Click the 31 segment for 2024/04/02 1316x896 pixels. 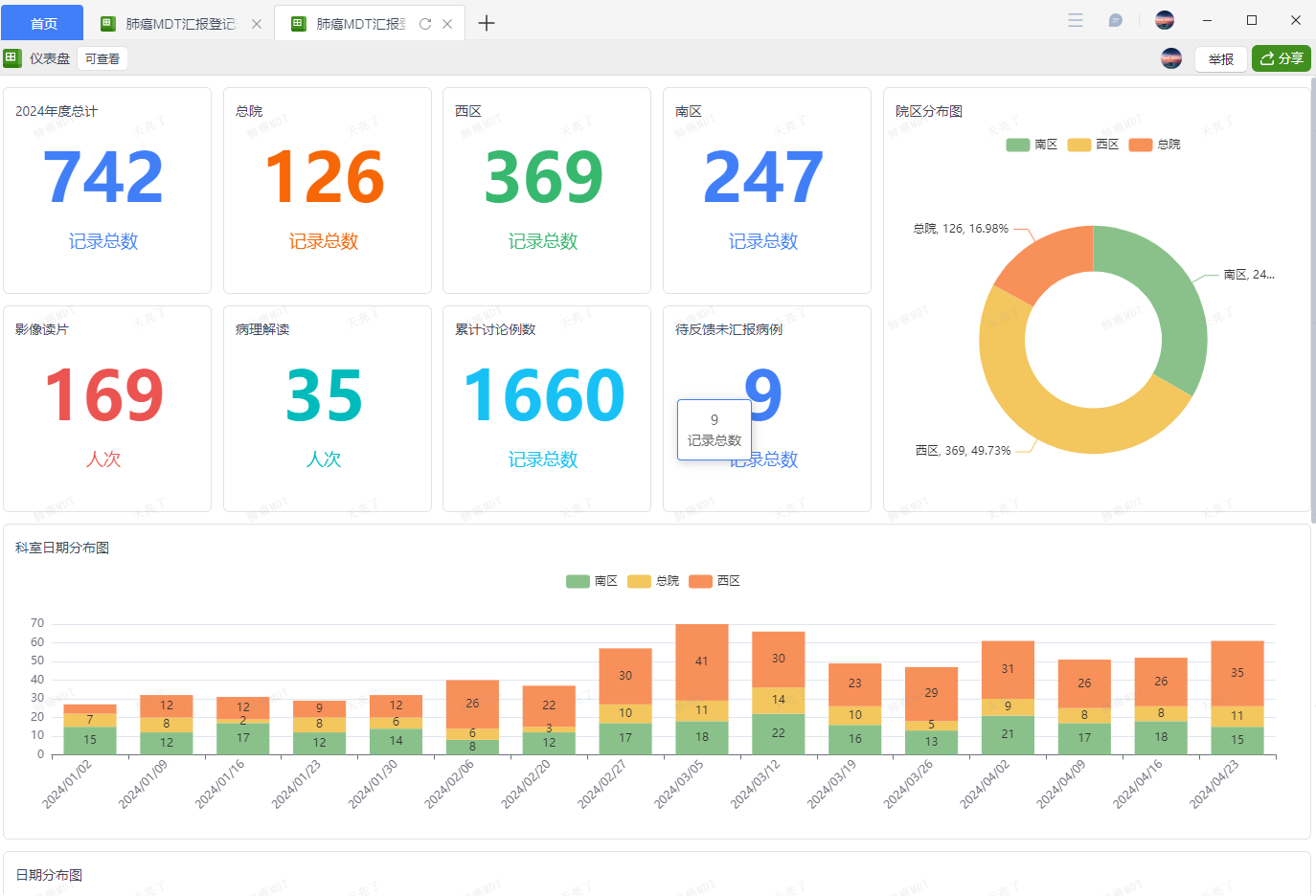(x=1008, y=669)
